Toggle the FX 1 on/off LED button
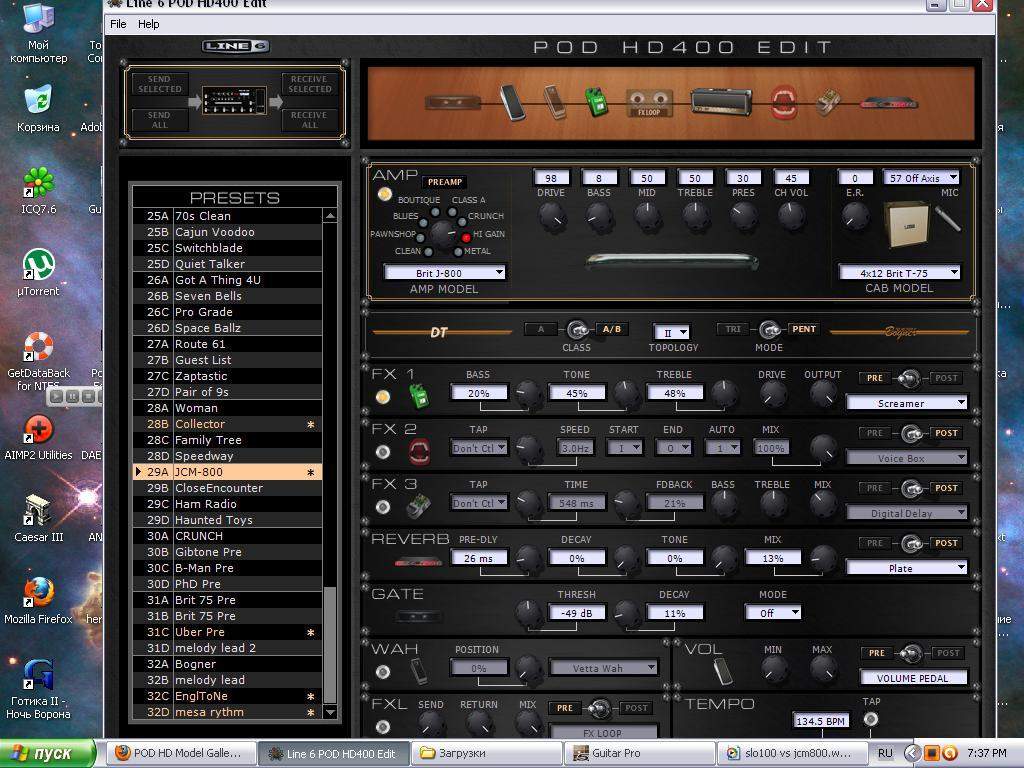1024x768 pixels. click(x=383, y=398)
